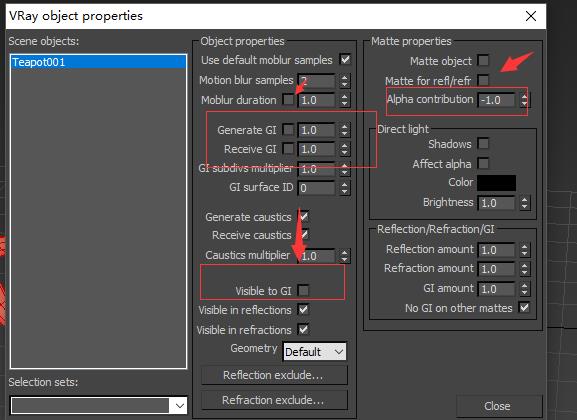
Task: Enable the Affect alpha checkbox
Action: (x=483, y=163)
